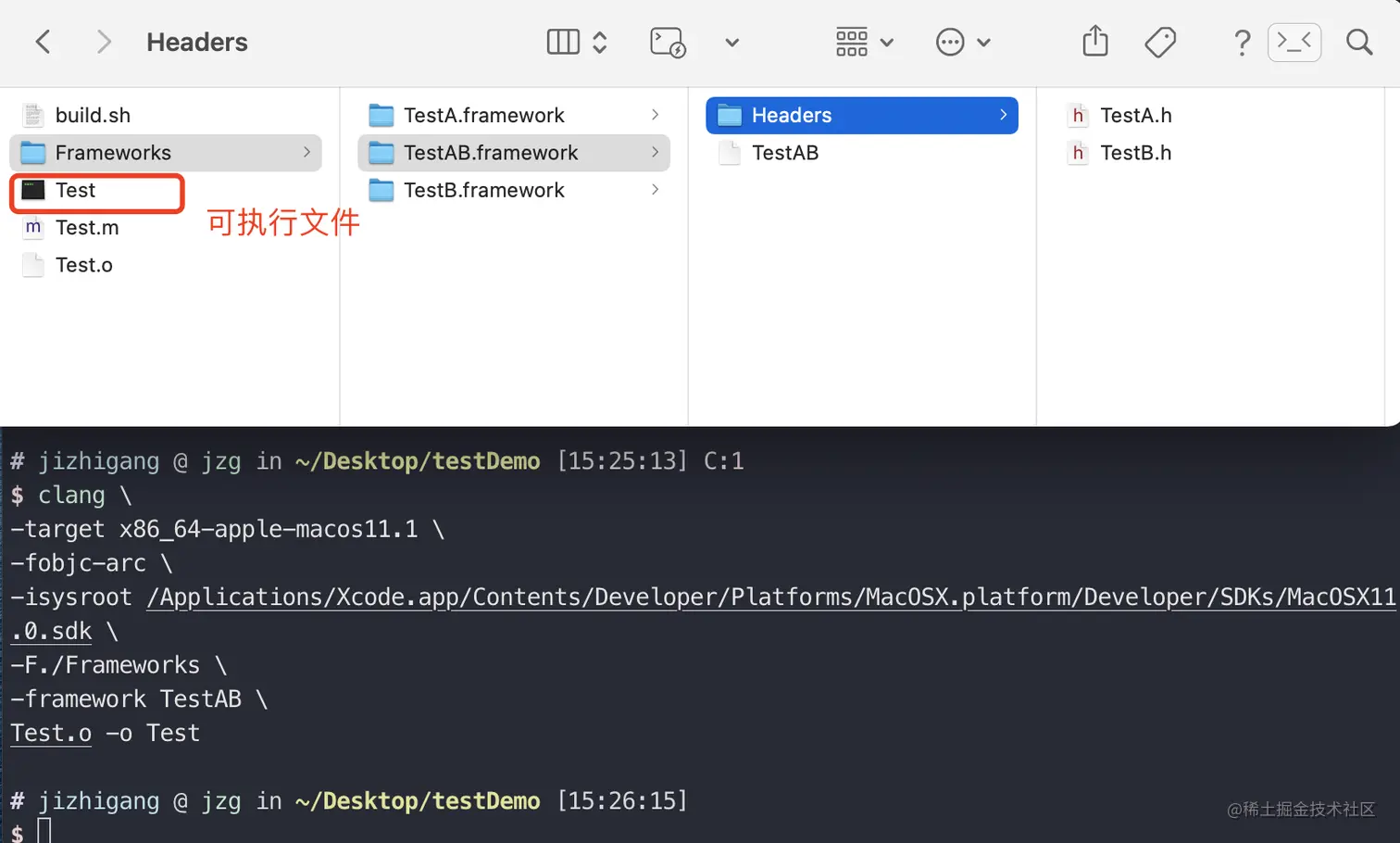Click the column view icon
This screenshot has width=1400, height=843.
(x=563, y=42)
